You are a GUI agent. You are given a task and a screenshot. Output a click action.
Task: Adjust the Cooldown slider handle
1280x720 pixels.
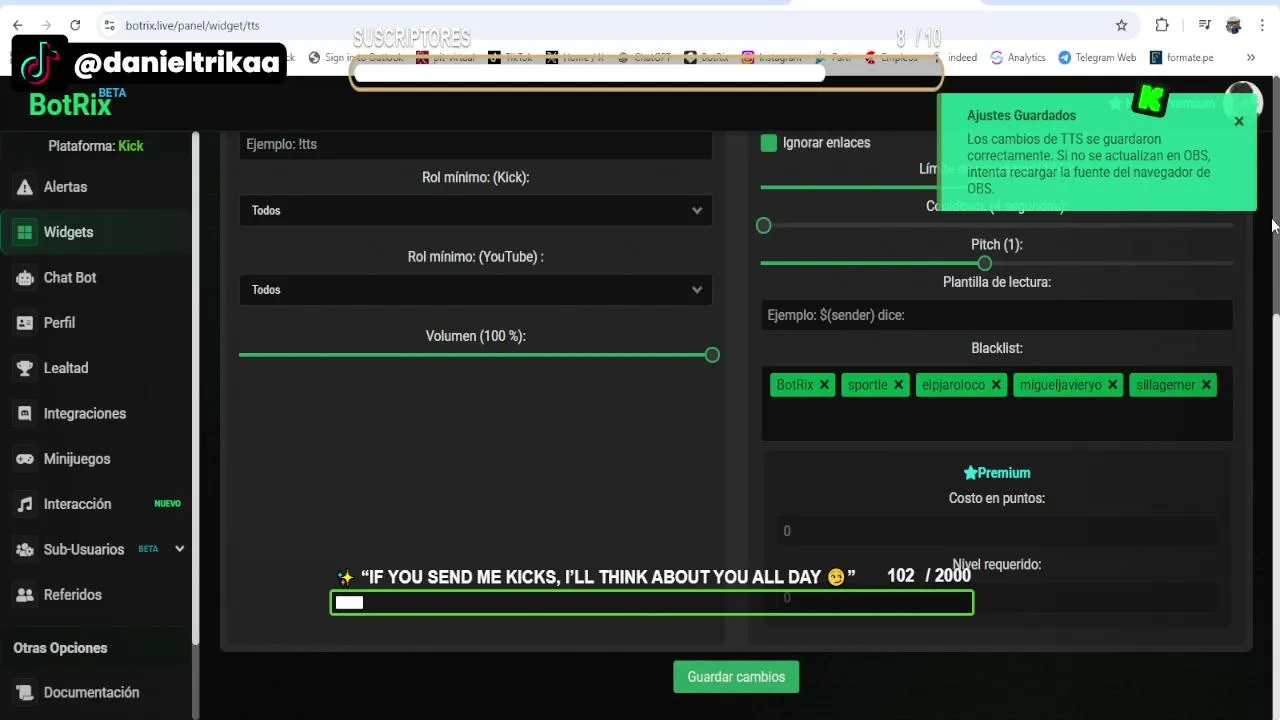[x=764, y=226]
